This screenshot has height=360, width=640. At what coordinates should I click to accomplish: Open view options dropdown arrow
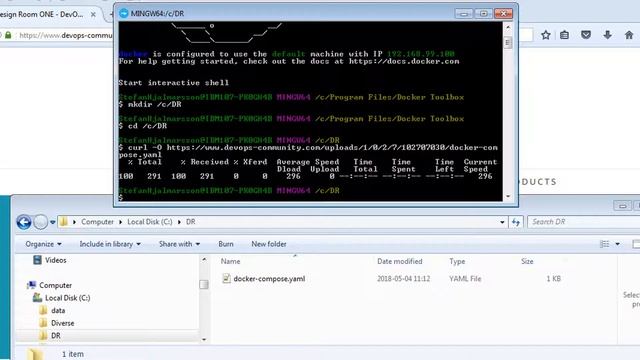[618, 244]
